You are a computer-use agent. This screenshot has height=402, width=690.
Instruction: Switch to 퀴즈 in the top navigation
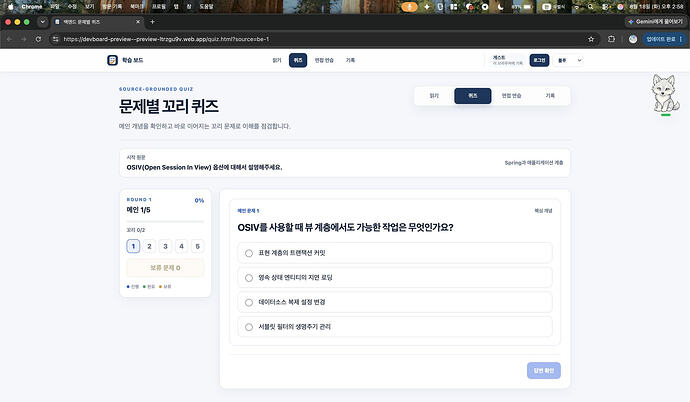point(298,60)
